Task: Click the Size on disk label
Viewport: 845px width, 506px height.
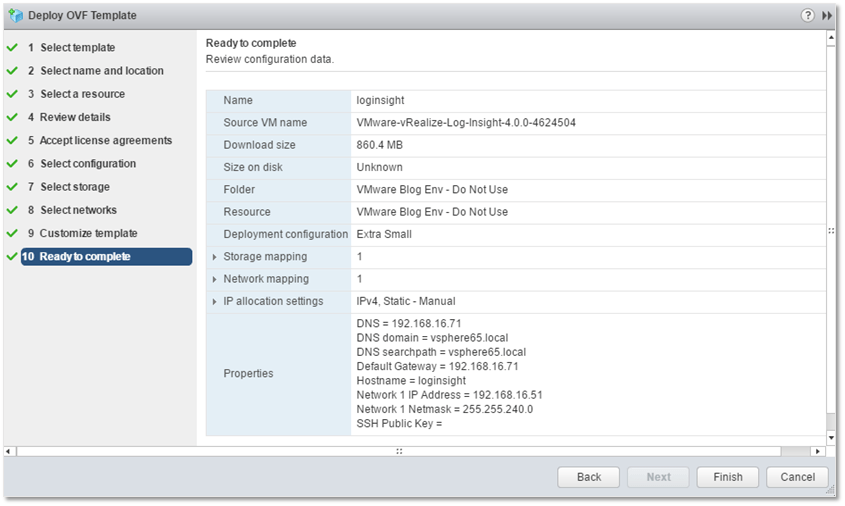Action: click(x=253, y=167)
